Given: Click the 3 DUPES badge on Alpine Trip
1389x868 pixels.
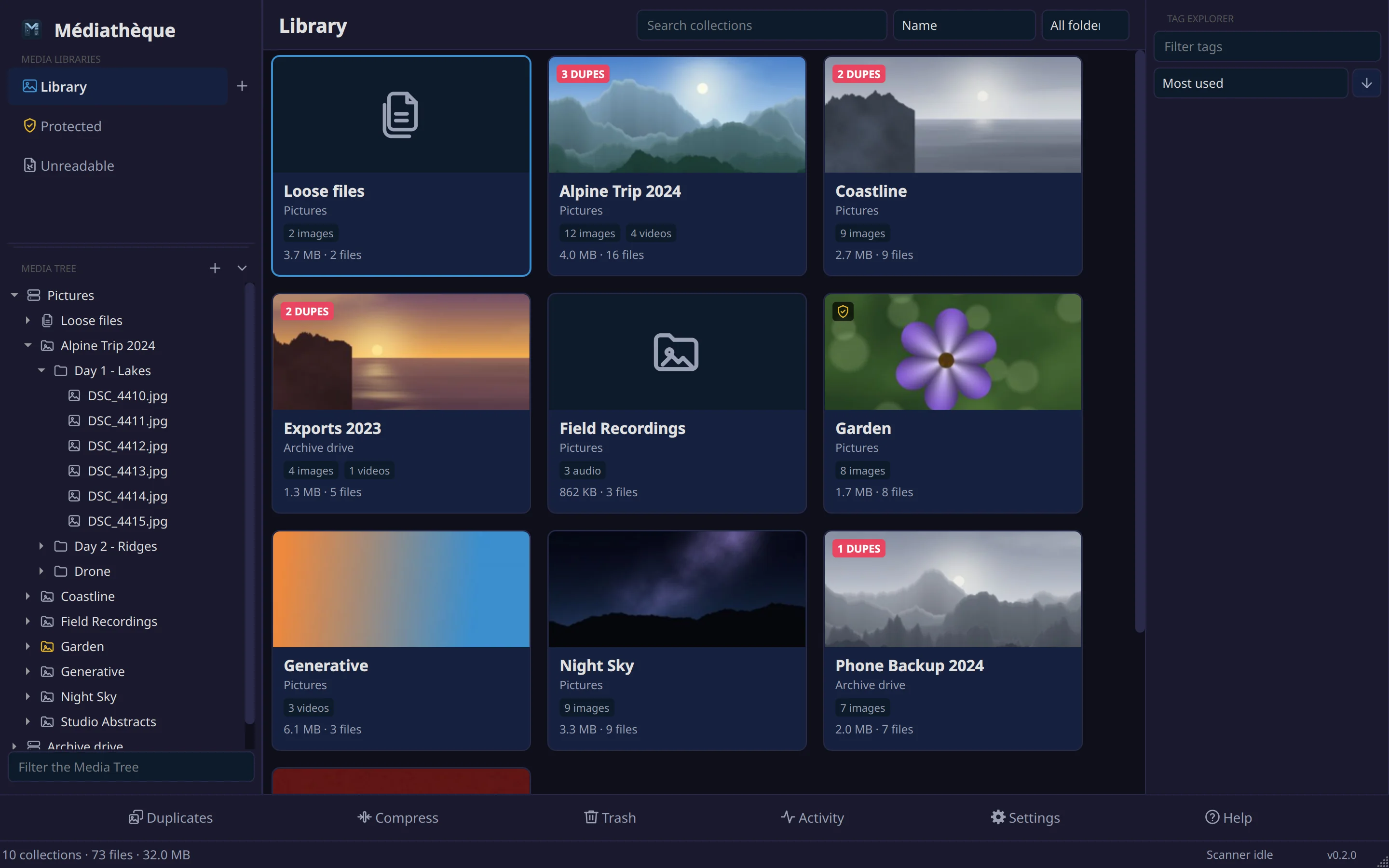Looking at the screenshot, I should 583,74.
